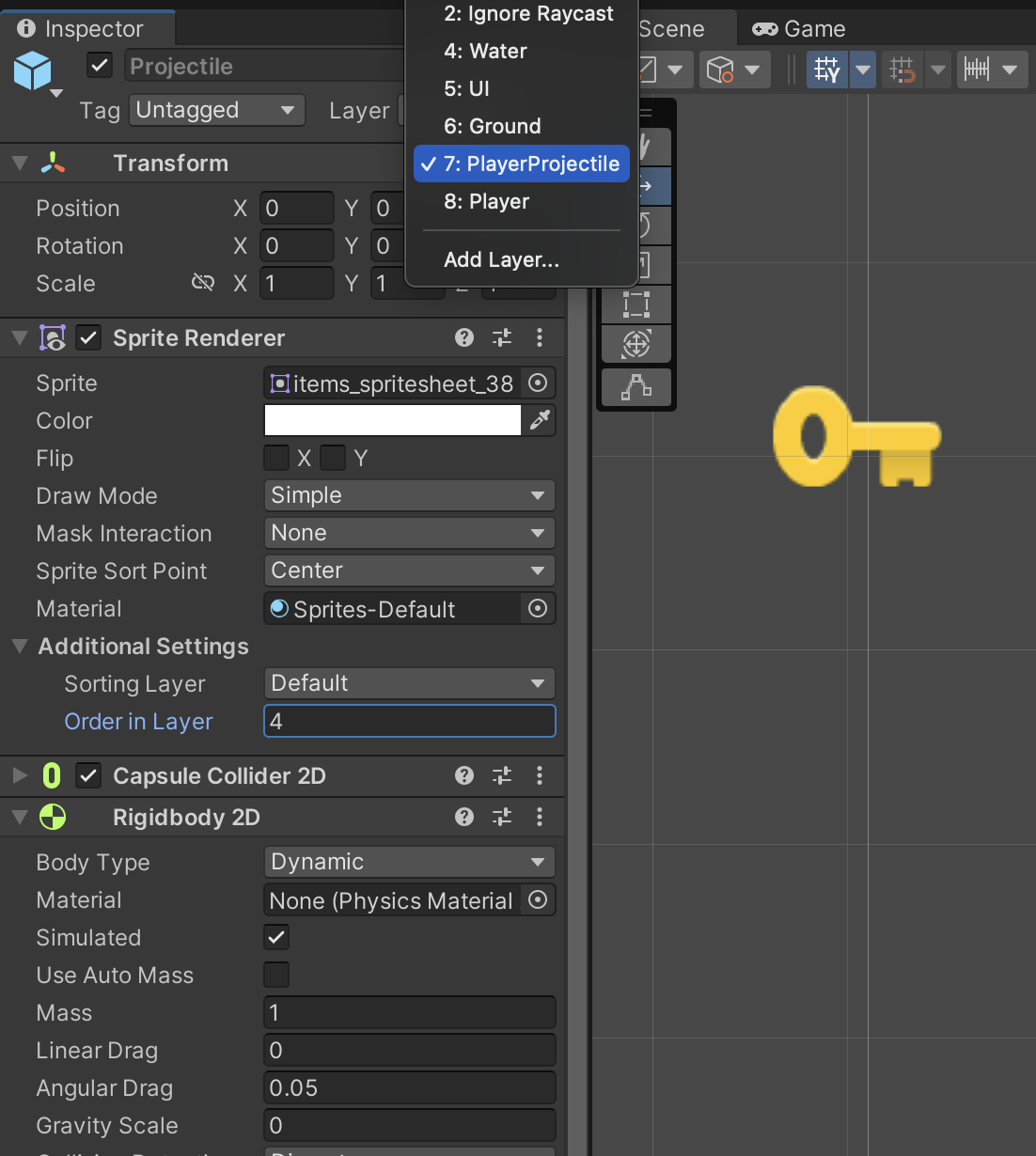Open the Sprite object picker circle
This screenshot has height=1156, width=1036.
pos(538,383)
